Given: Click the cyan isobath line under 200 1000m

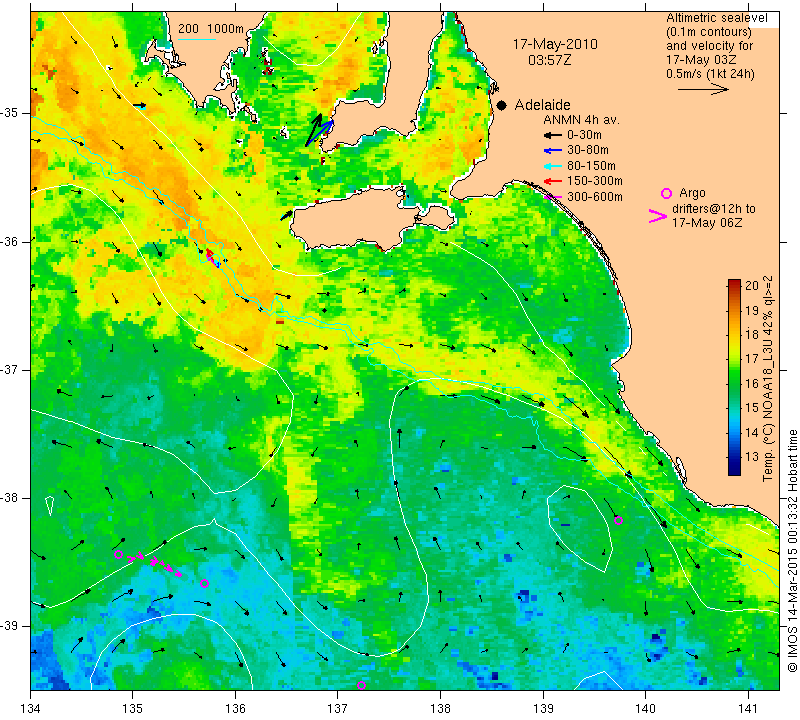Looking at the screenshot, I should (196, 39).
